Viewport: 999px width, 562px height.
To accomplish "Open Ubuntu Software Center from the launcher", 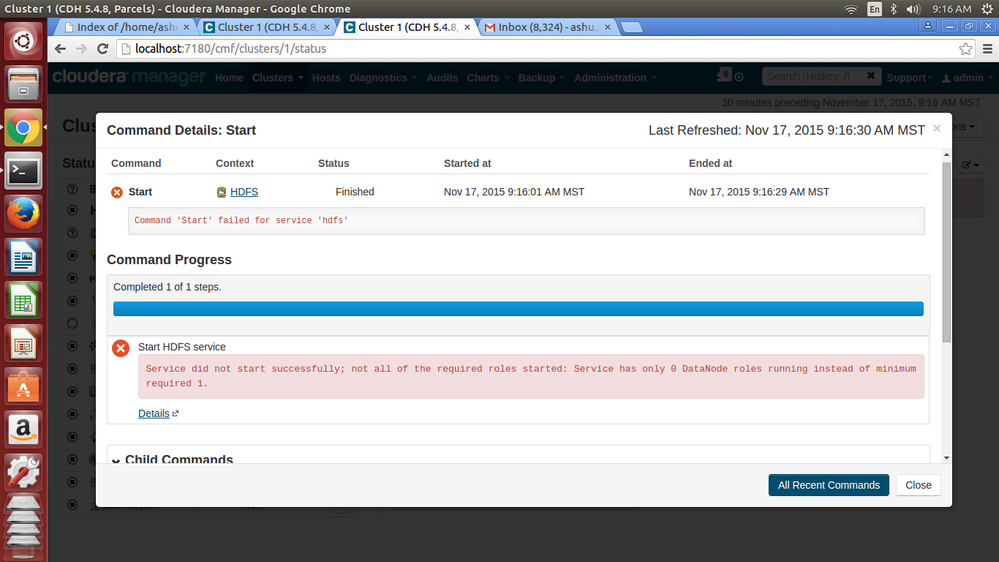I will (23, 387).
